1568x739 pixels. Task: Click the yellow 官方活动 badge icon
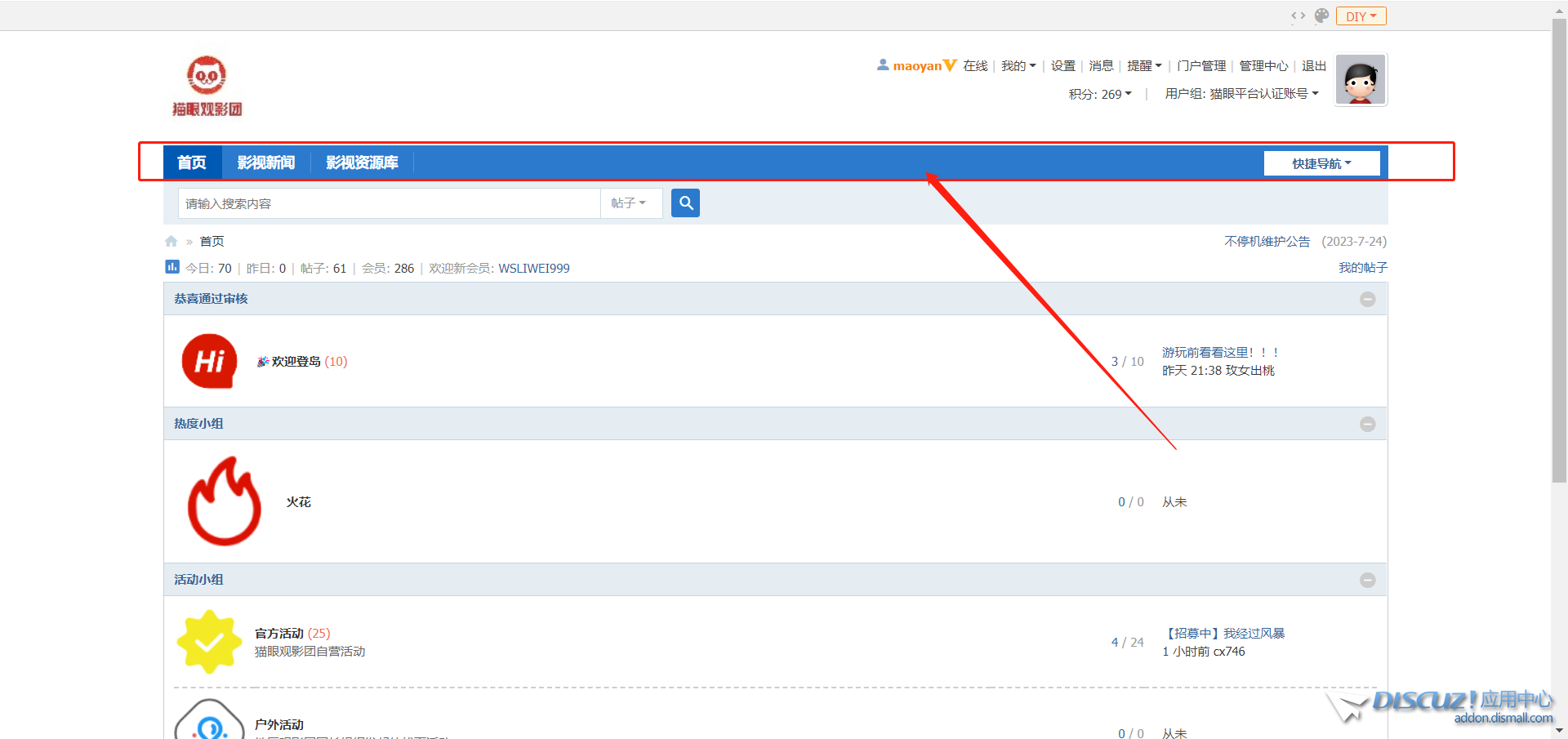tap(209, 642)
